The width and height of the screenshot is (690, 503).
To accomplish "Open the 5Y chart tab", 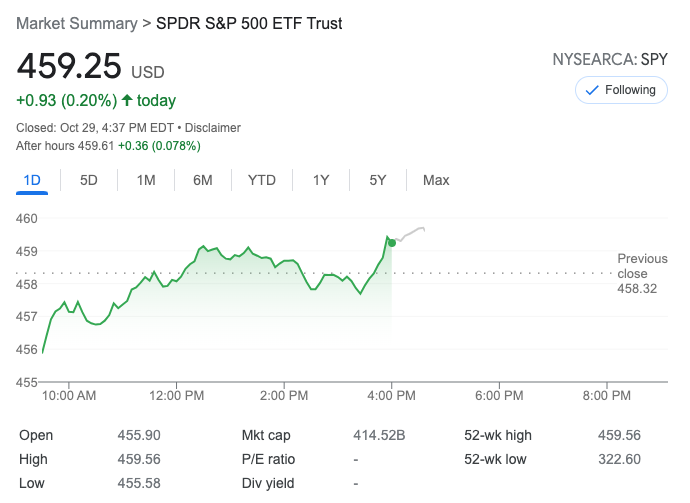I will coord(378,180).
